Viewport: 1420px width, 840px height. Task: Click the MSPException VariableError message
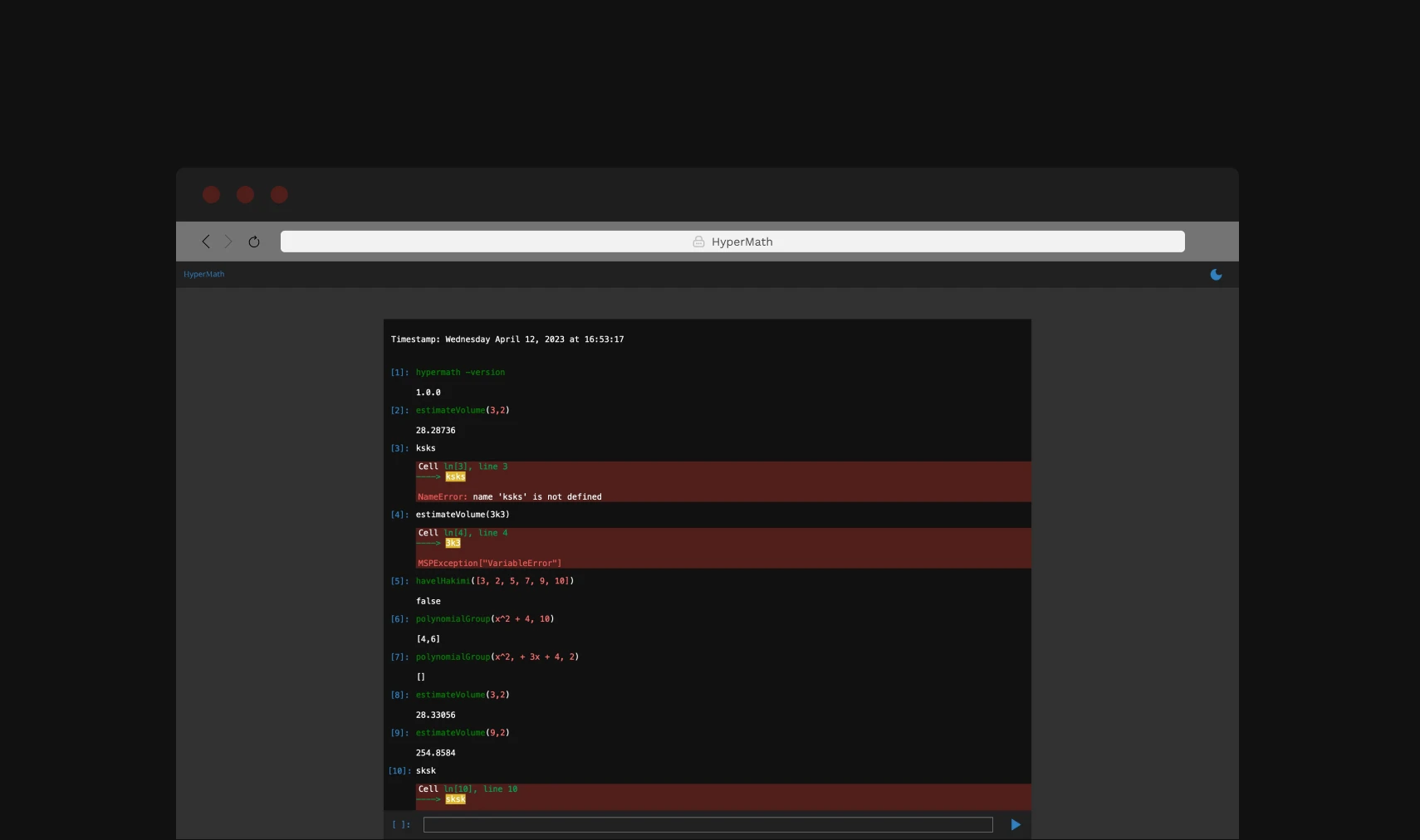coord(489,563)
